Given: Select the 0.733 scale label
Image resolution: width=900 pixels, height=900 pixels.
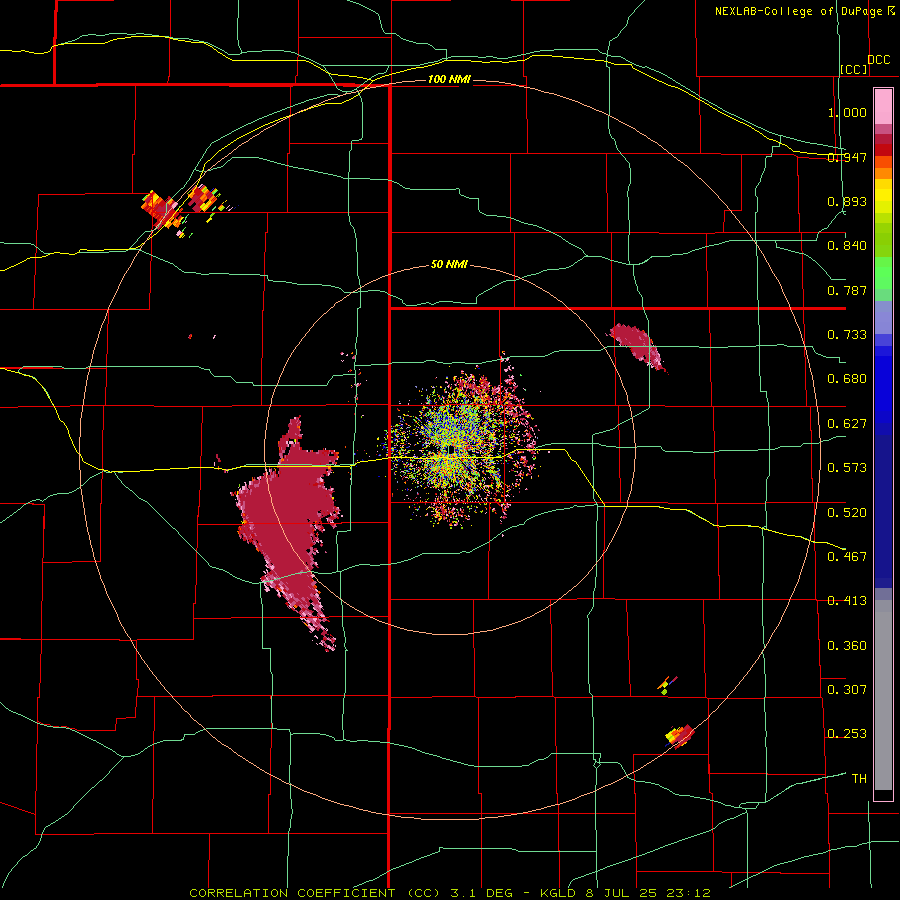Looking at the screenshot, I should coord(847,335).
